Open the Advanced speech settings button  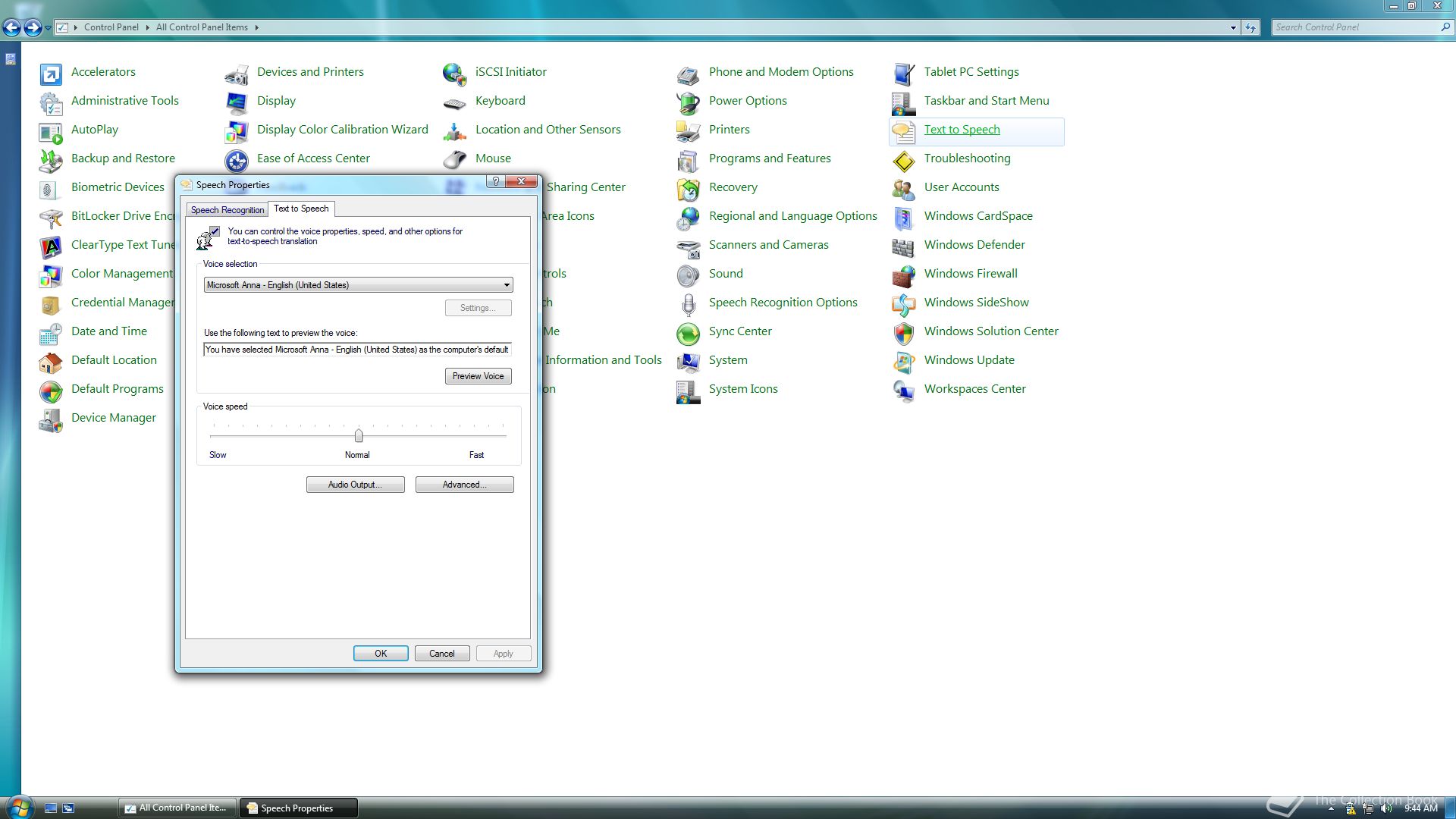pyautogui.click(x=464, y=485)
